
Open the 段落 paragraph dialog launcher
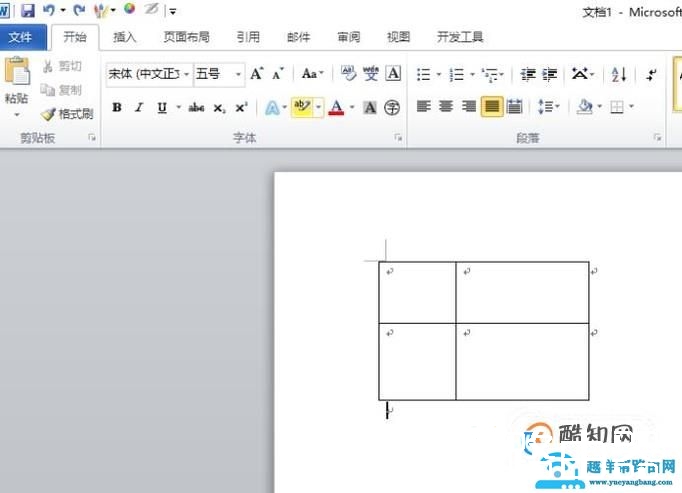(657, 138)
